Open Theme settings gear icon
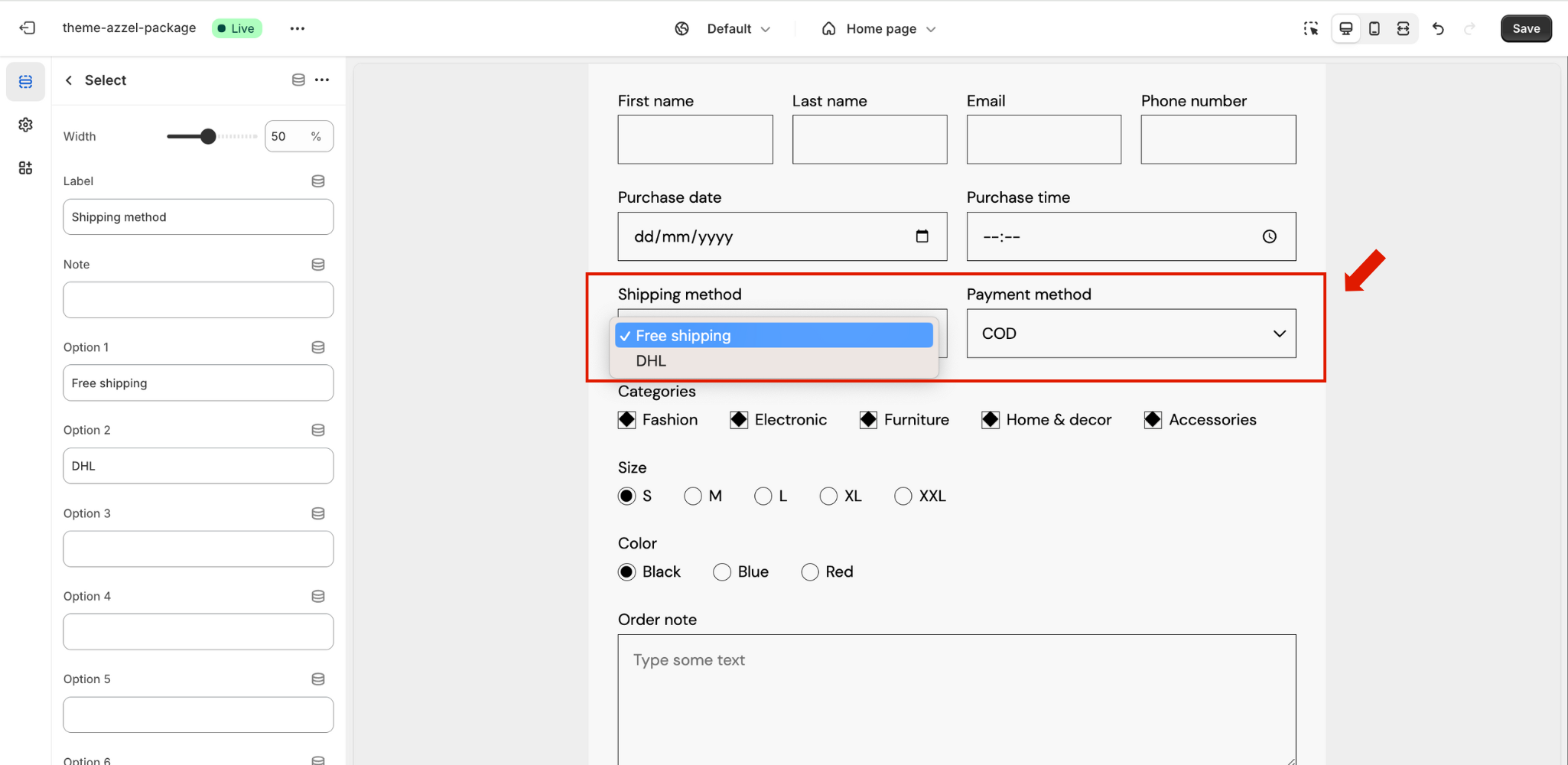The image size is (1568, 765). (25, 125)
